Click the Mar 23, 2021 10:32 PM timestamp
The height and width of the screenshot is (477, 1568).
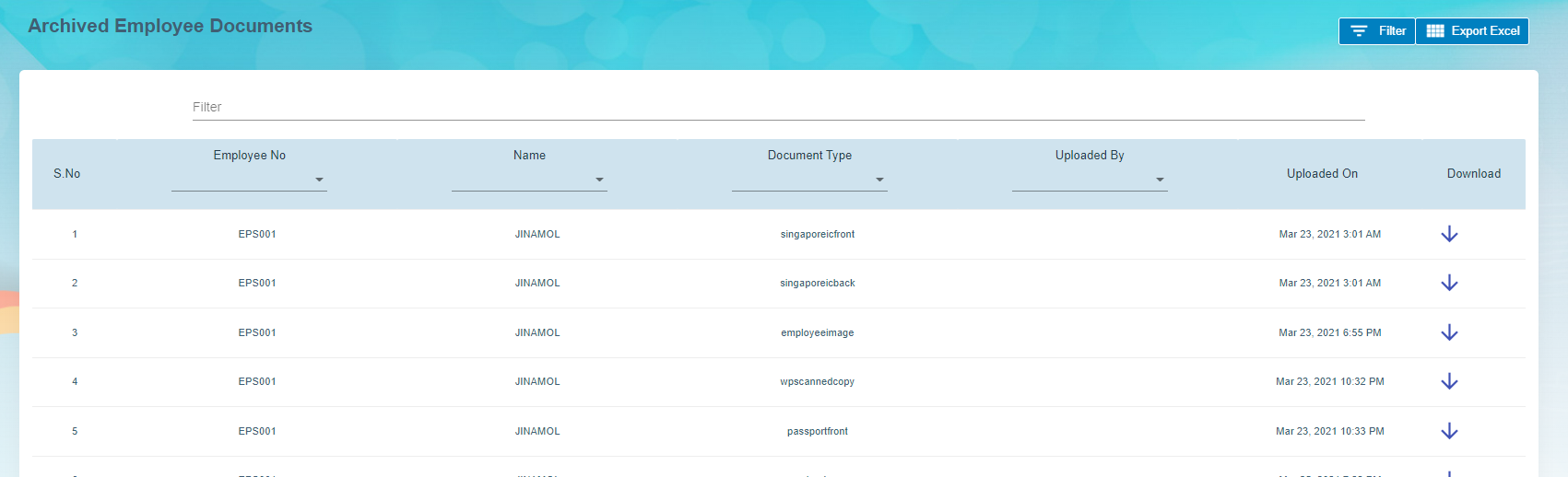(x=1329, y=382)
